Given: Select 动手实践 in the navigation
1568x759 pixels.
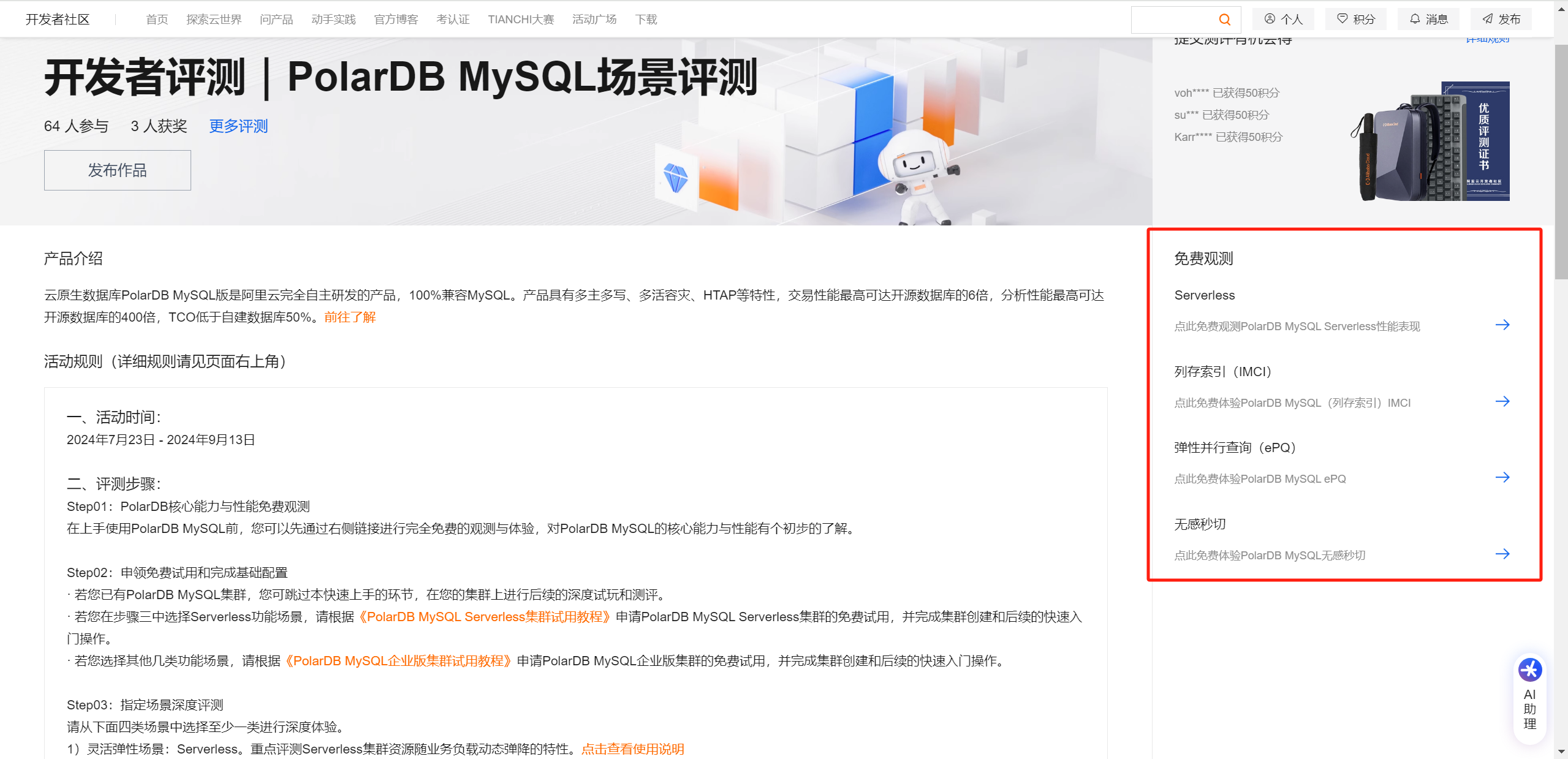Looking at the screenshot, I should [x=333, y=19].
